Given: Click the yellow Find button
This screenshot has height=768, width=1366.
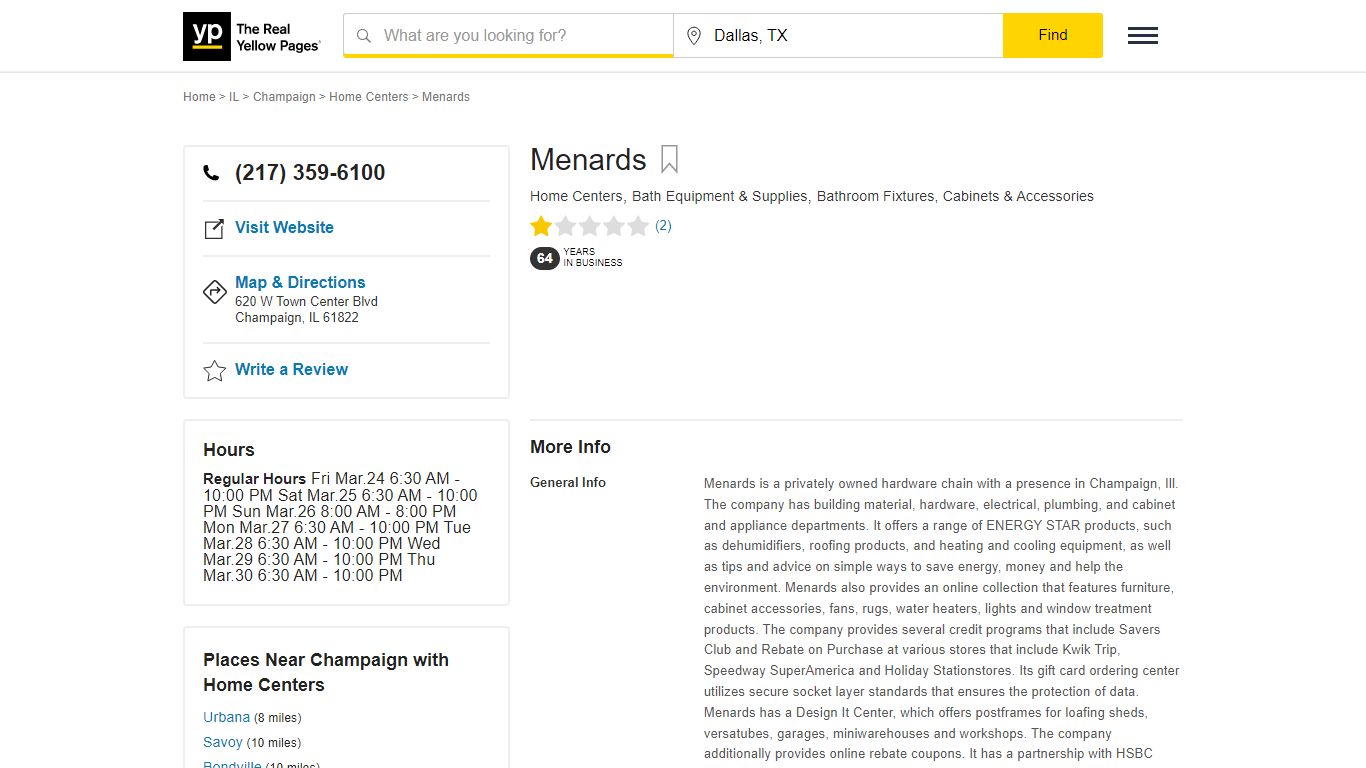Looking at the screenshot, I should [x=1053, y=35].
